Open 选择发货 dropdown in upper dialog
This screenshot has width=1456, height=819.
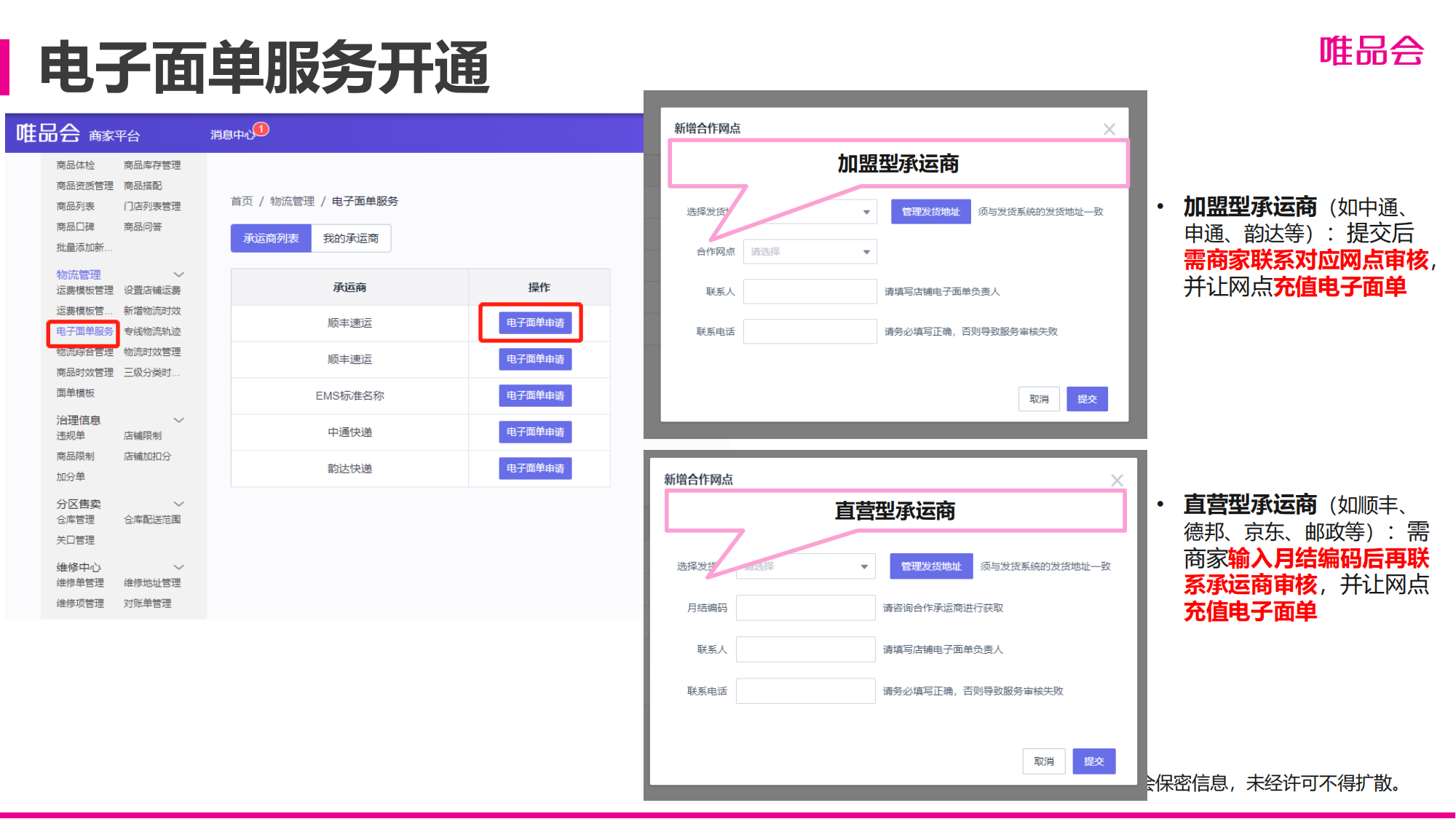(810, 212)
